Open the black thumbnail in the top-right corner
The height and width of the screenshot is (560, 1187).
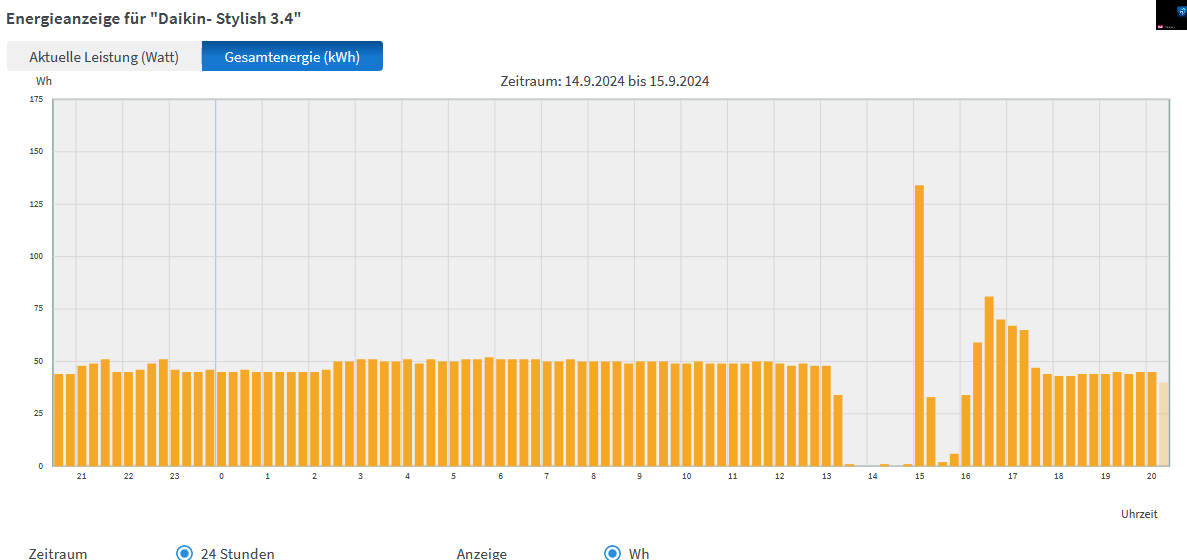pyautogui.click(x=1170, y=15)
